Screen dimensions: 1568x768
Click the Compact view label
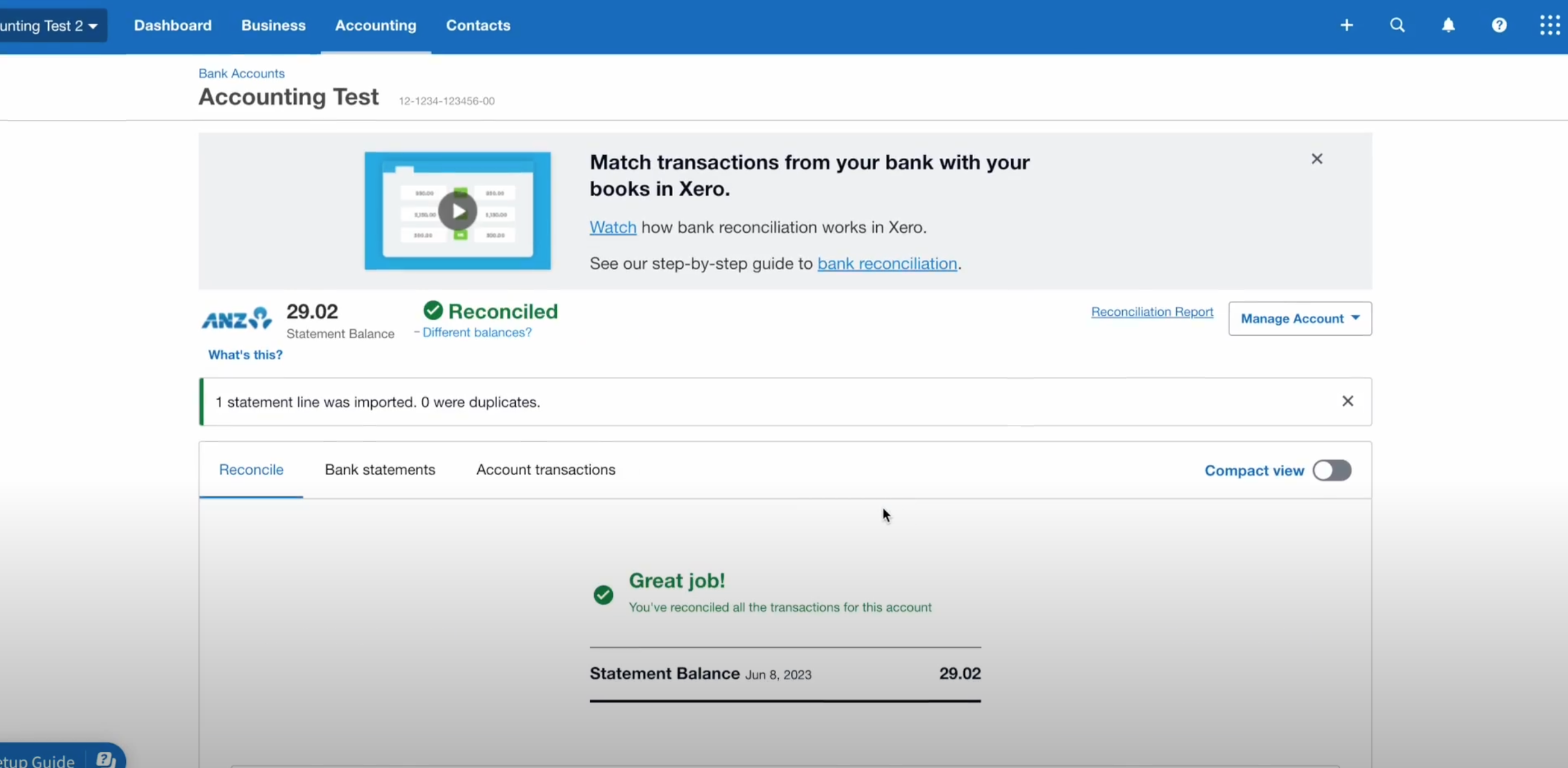pos(1254,471)
